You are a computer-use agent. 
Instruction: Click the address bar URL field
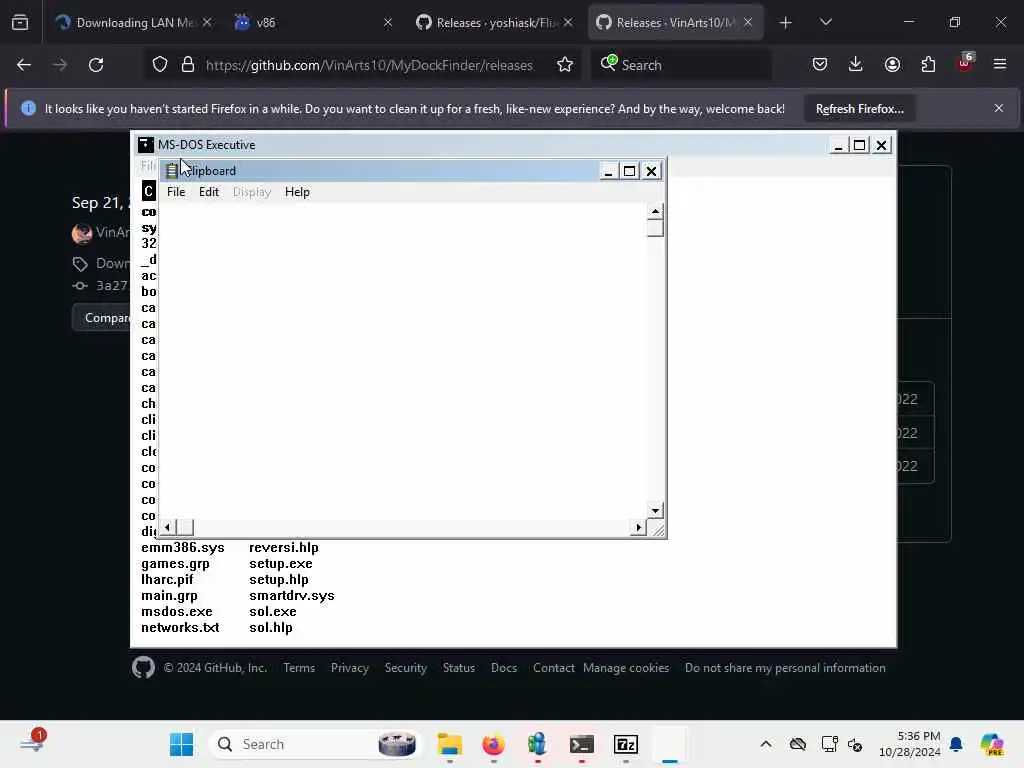tap(369, 65)
